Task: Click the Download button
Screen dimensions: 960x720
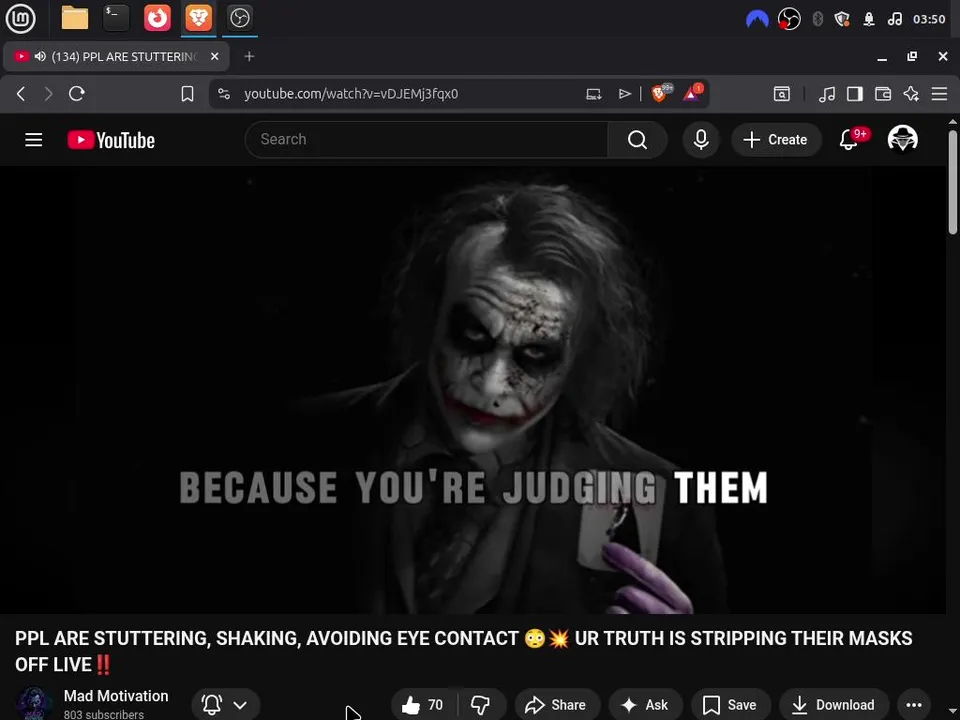Action: (x=833, y=705)
